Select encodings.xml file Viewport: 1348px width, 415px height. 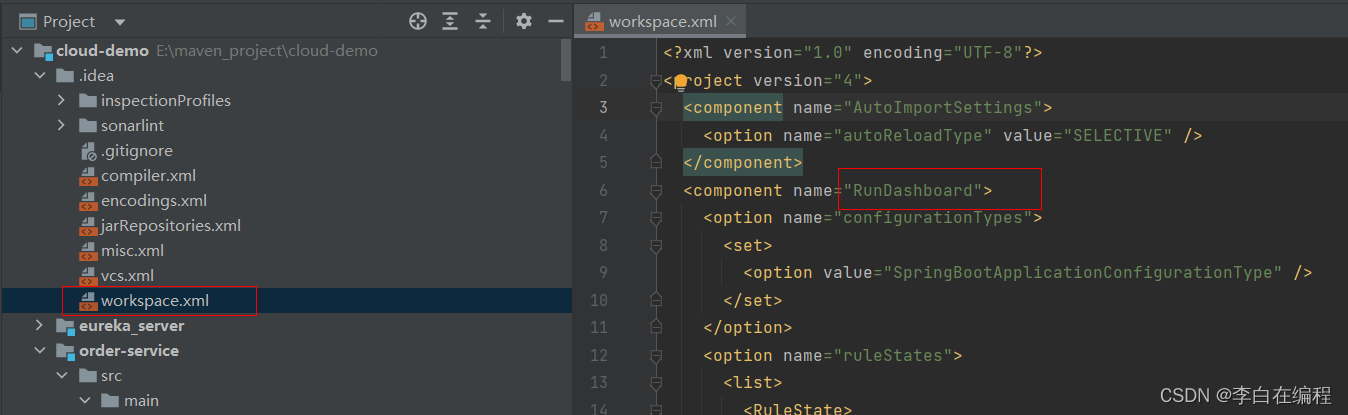(154, 200)
